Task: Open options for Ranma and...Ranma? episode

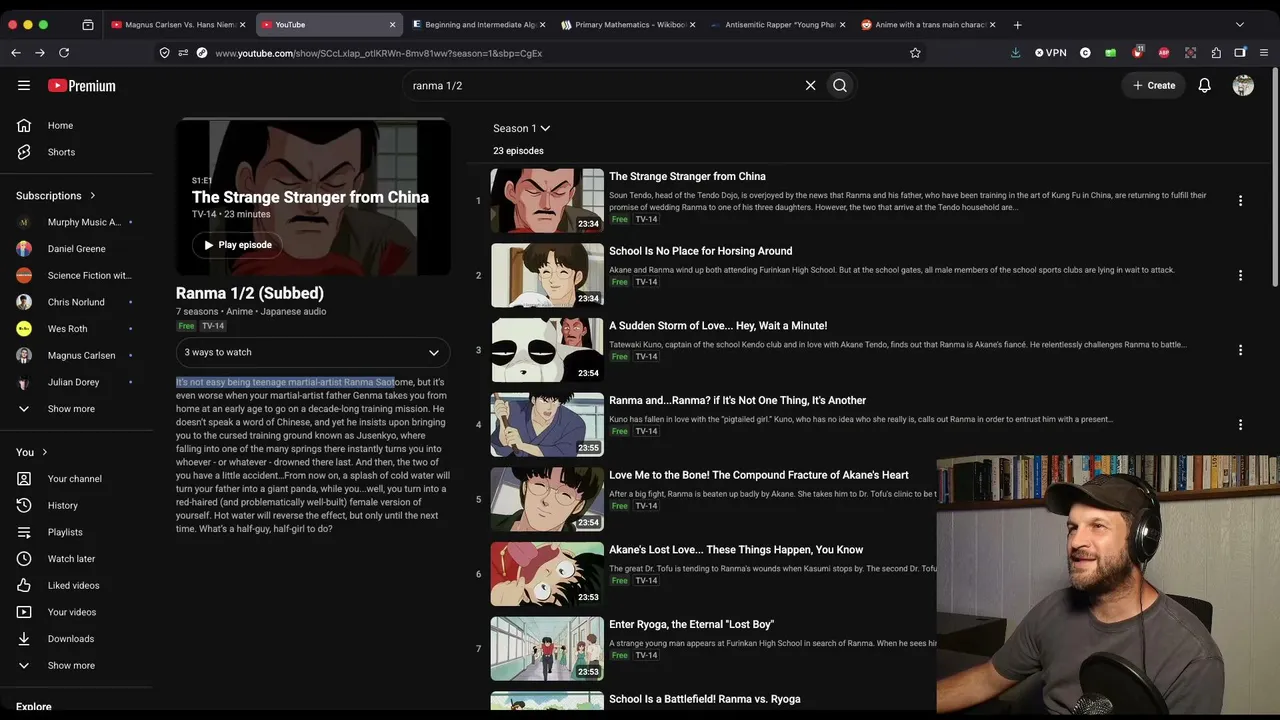Action: point(1240,425)
